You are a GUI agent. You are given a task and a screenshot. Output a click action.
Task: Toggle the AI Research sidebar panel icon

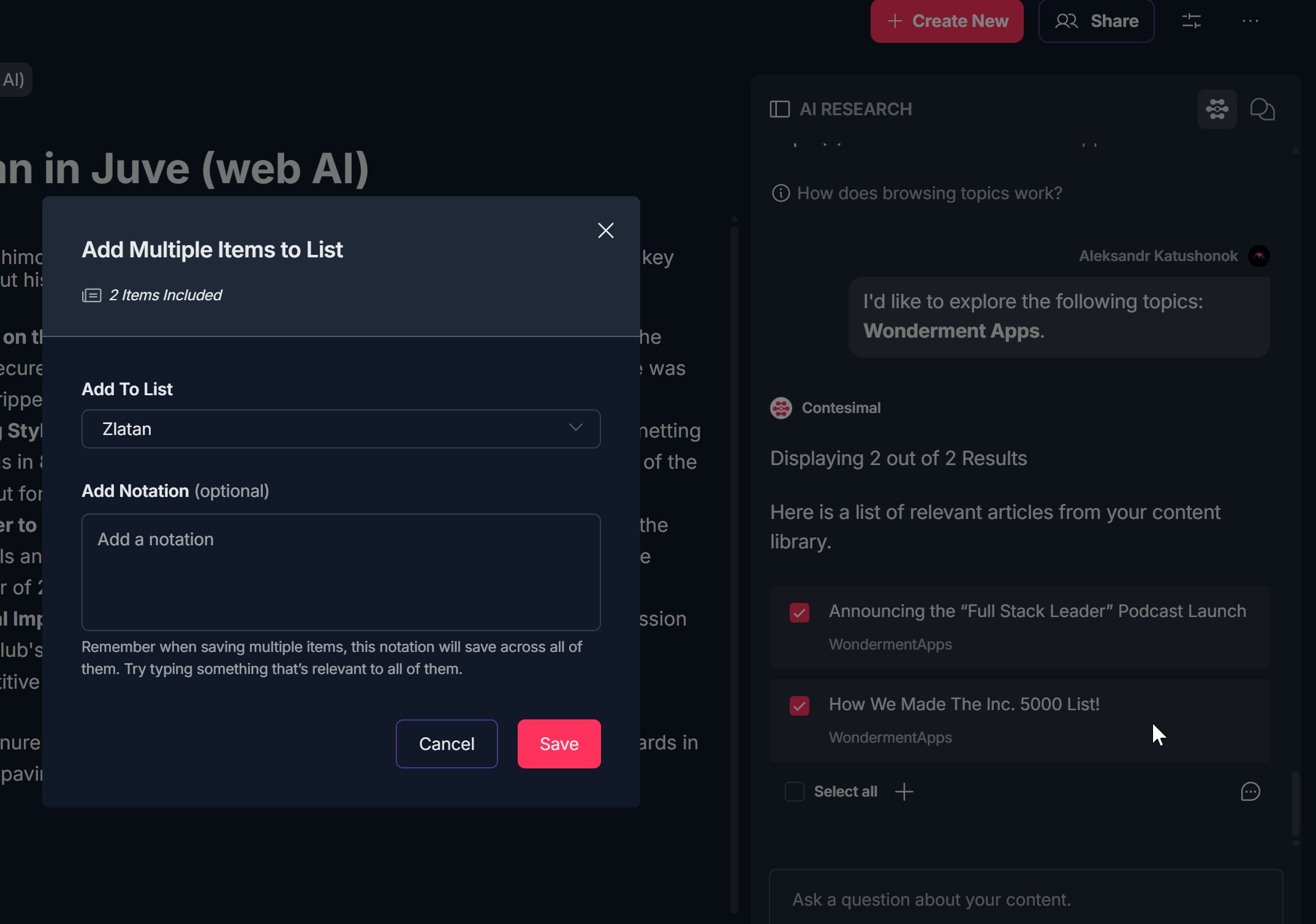pyautogui.click(x=779, y=109)
